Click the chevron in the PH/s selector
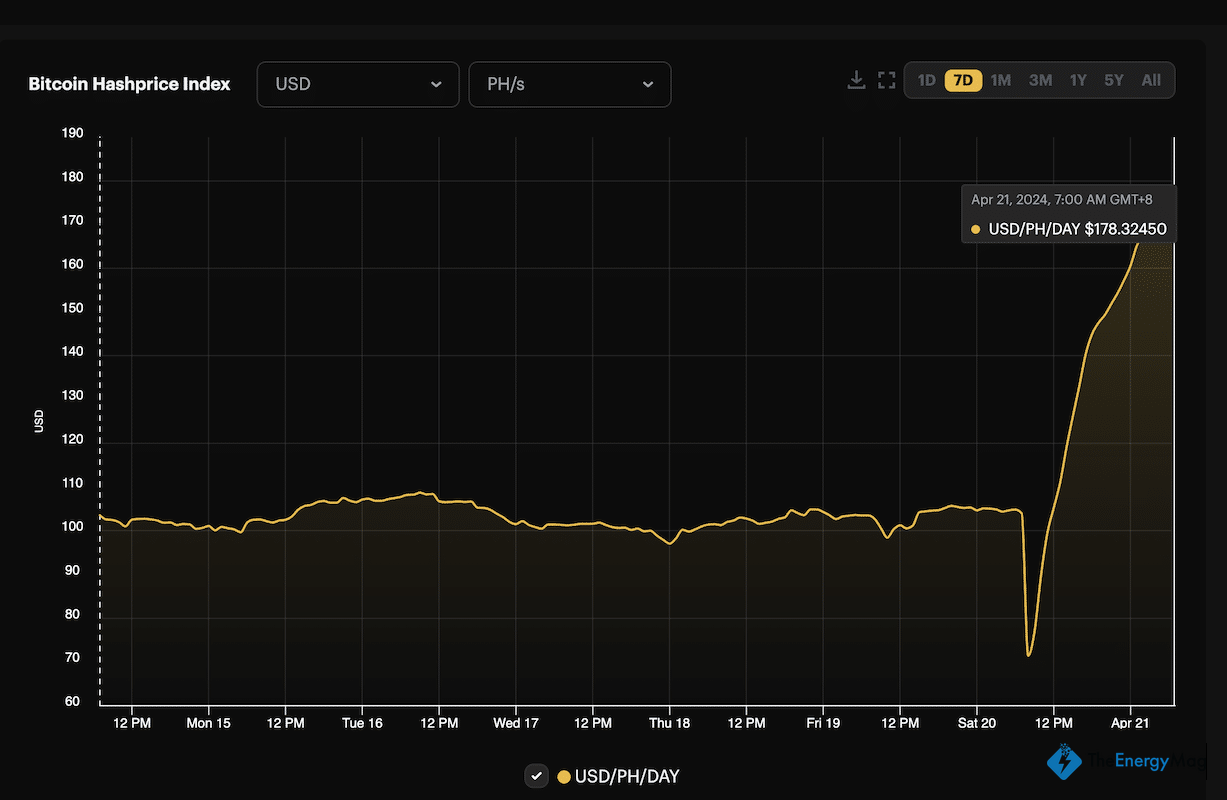 pos(648,84)
